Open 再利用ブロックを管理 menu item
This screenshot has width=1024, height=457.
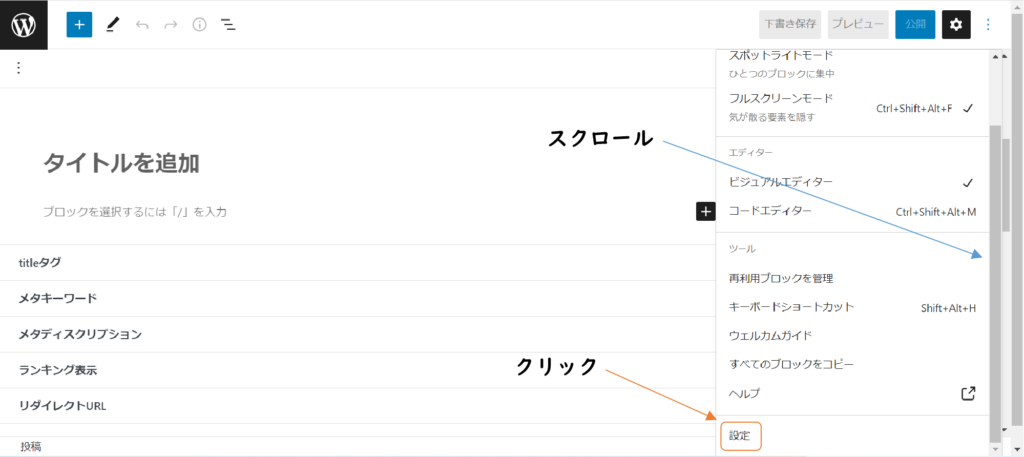point(852,279)
